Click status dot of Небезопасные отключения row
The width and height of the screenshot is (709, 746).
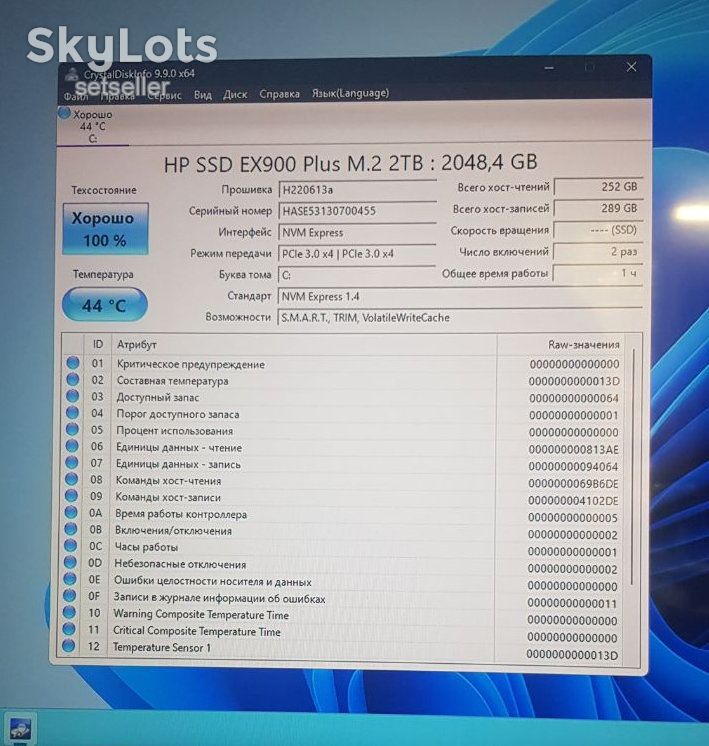(70, 562)
